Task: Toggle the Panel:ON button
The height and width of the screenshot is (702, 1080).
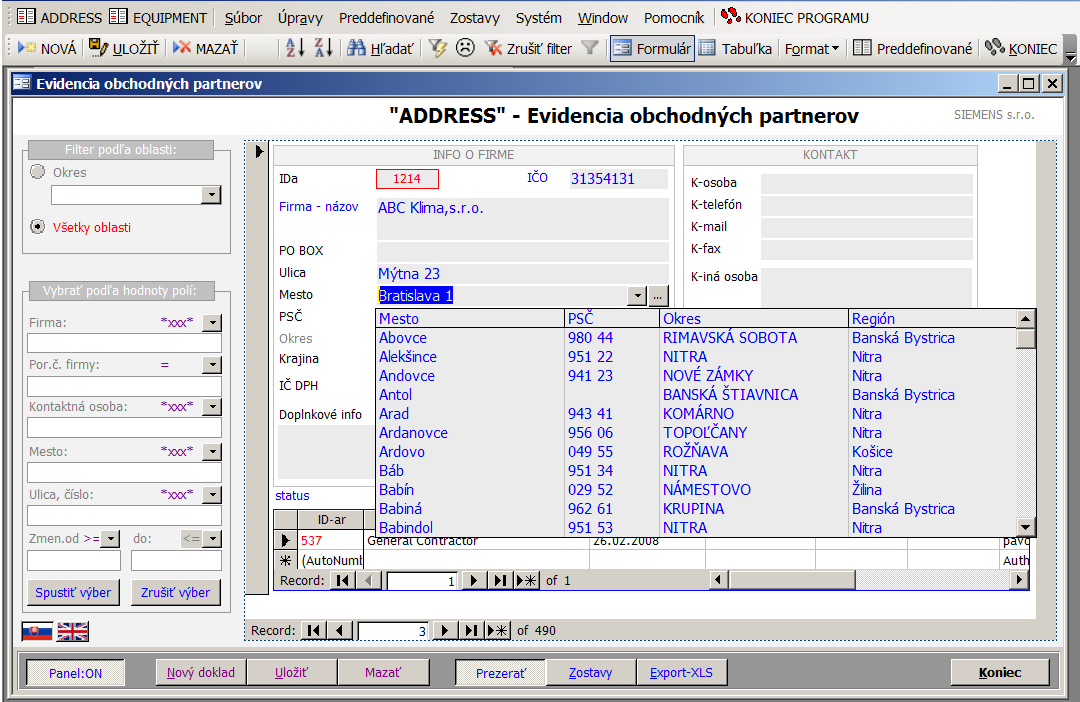Action: [x=75, y=673]
